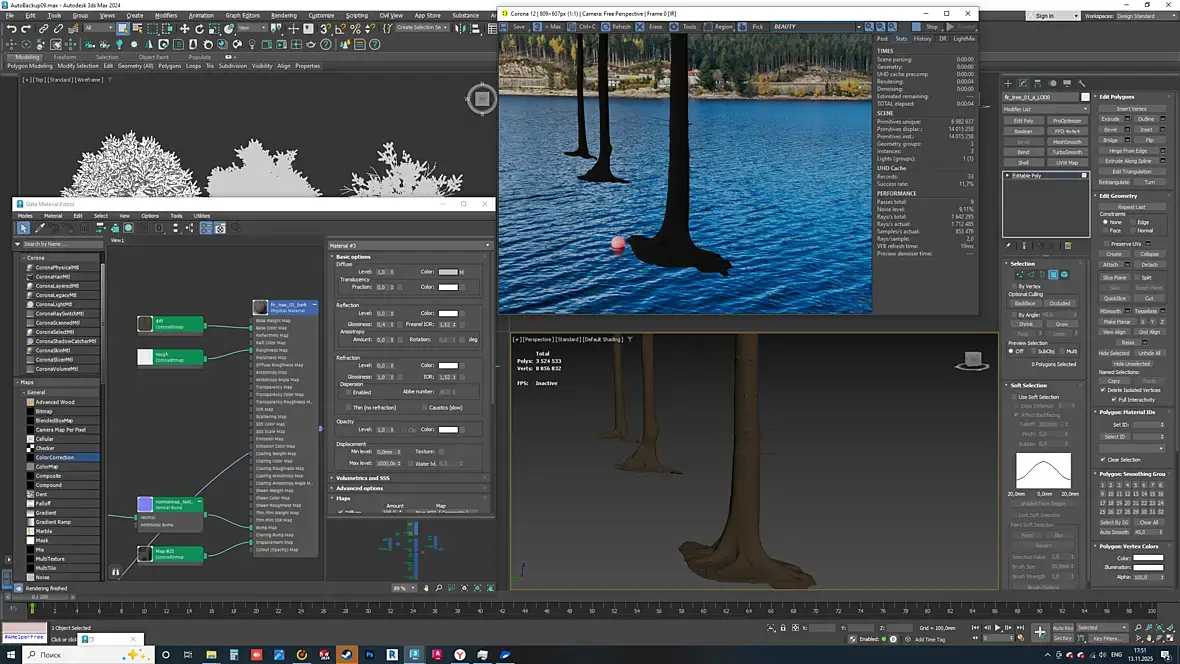
Task: Click the TurboSmooth modifier button
Action: coord(1066,152)
